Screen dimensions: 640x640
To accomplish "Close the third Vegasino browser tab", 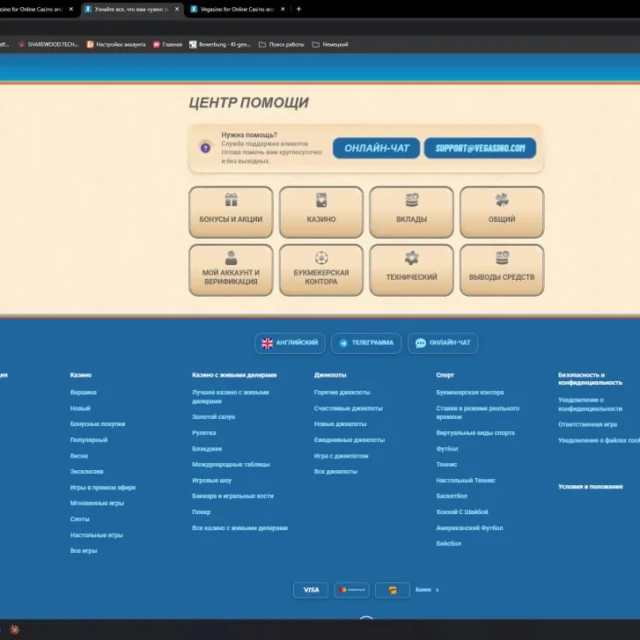I will (282, 9).
